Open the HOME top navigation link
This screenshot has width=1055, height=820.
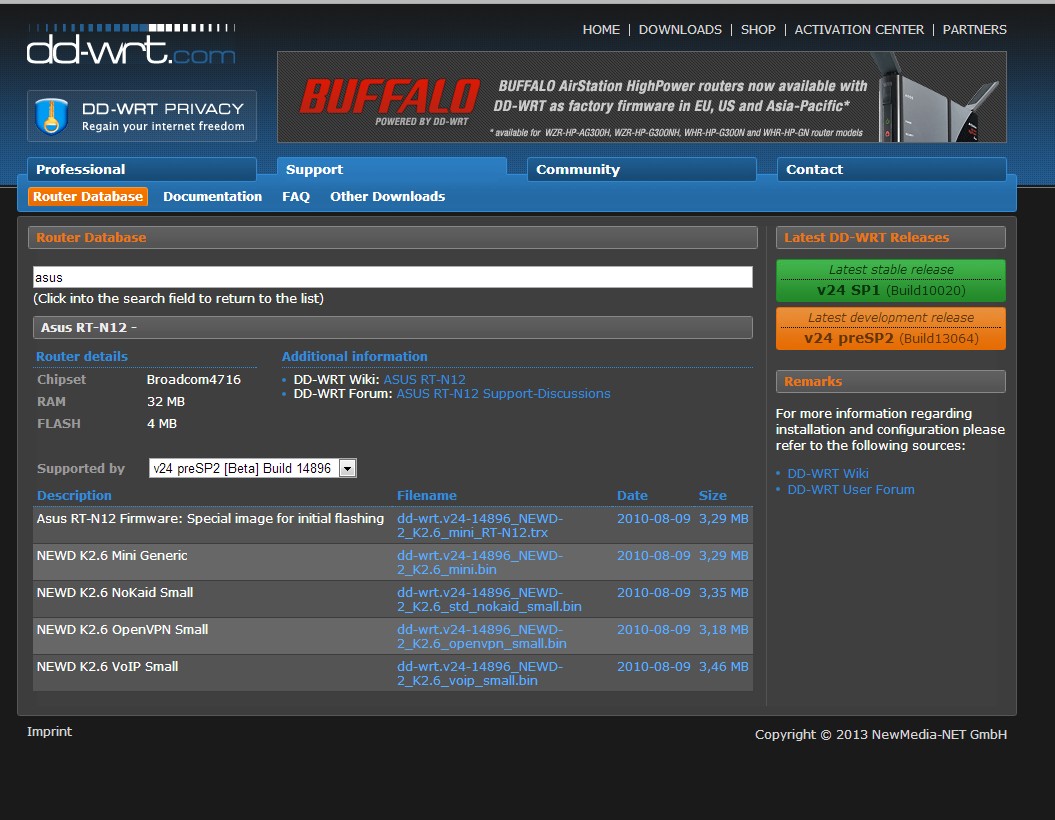601,30
